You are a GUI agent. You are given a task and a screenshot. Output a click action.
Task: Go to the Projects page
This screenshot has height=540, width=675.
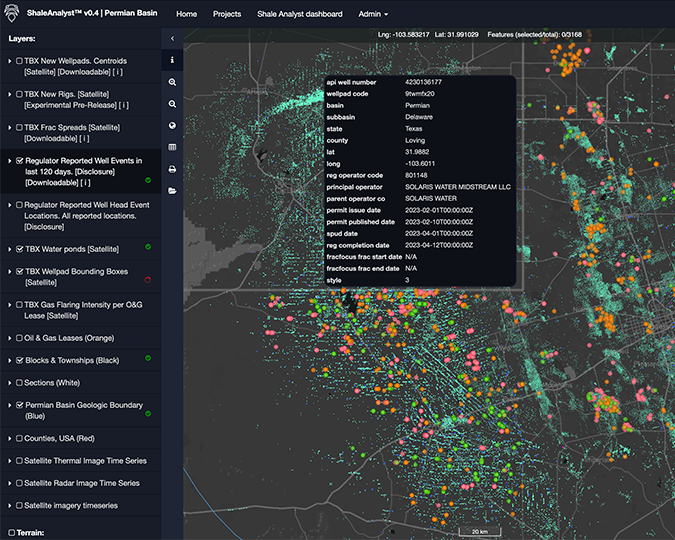point(227,14)
